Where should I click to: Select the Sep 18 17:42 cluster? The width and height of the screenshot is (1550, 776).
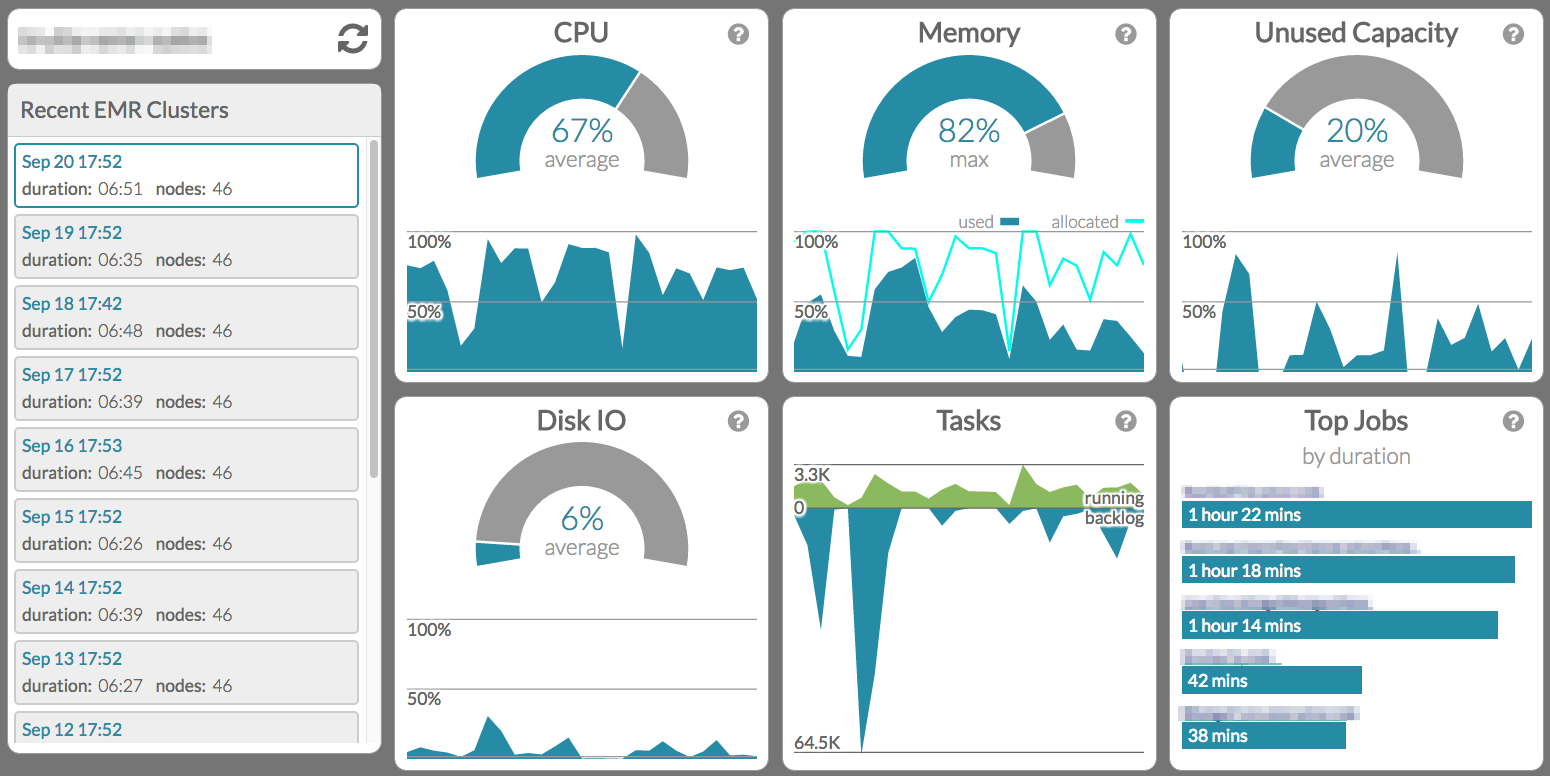pyautogui.click(x=186, y=317)
